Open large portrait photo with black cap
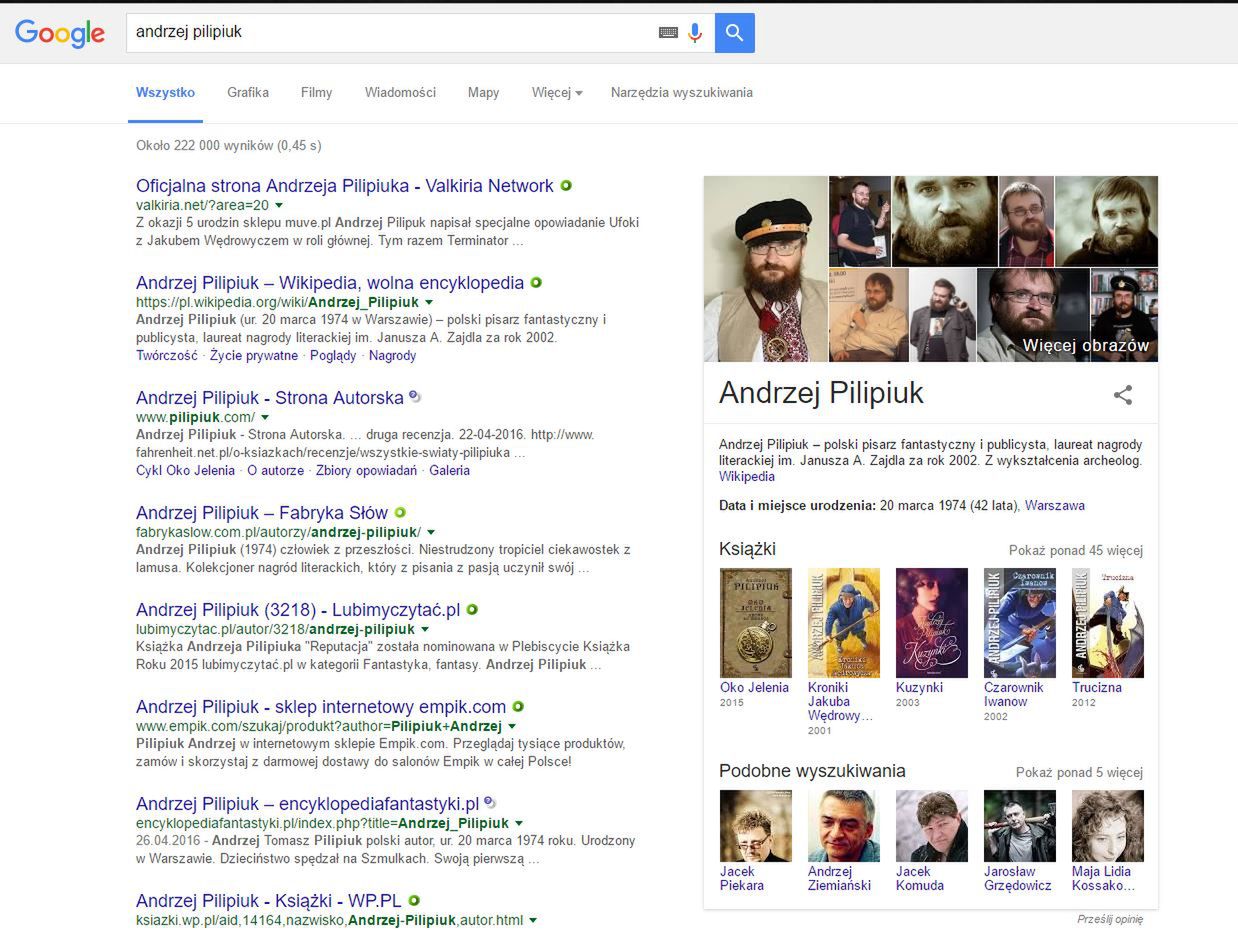The image size is (1238, 930). 766,269
